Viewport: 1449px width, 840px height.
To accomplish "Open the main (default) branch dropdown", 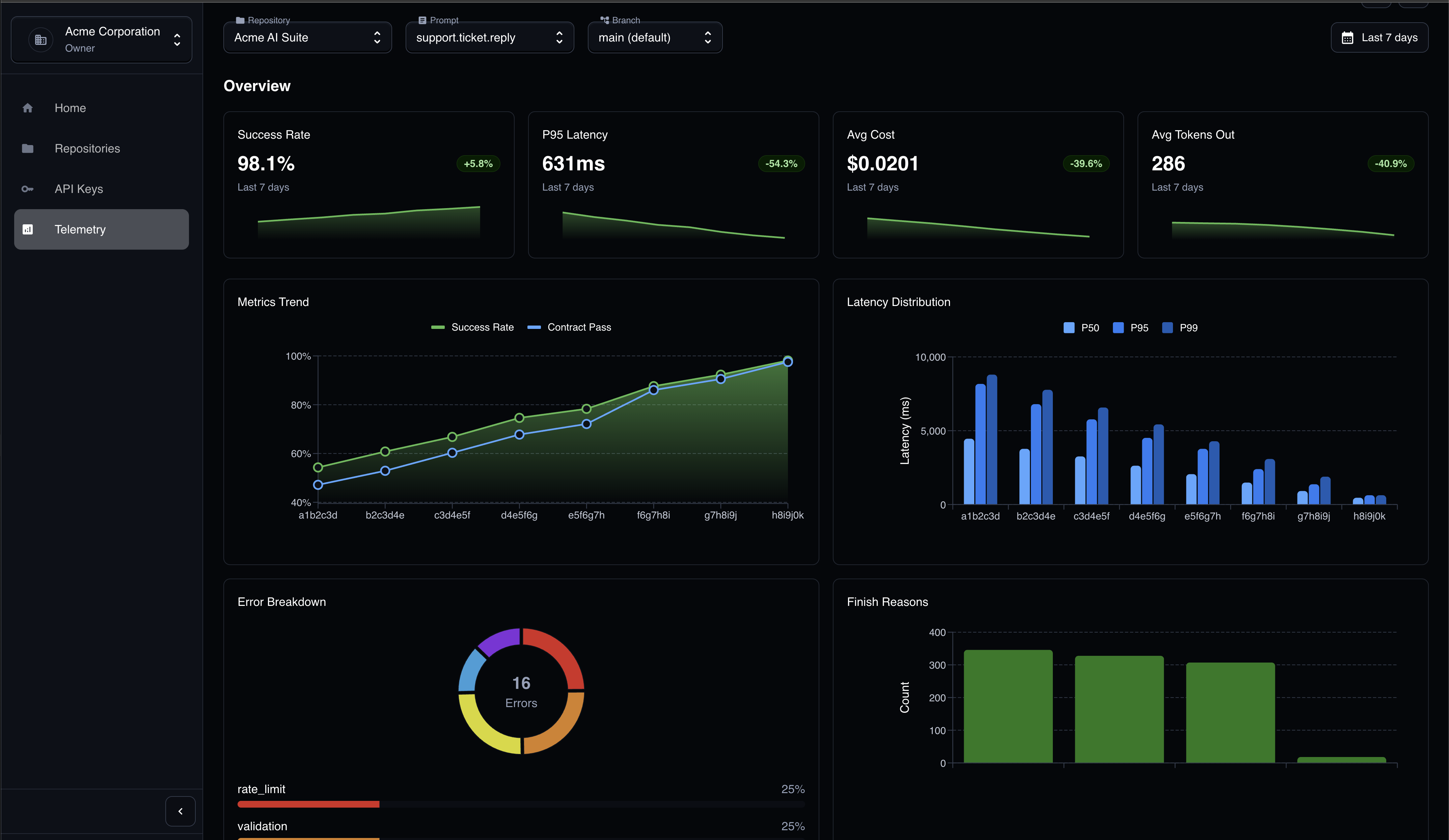I will pos(654,38).
